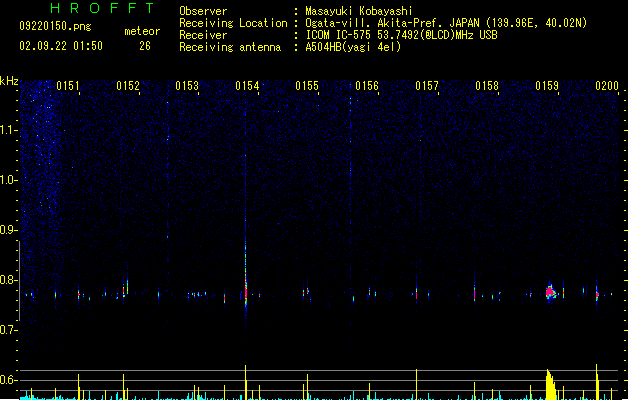Click the 1.1 kHz axis label
The height and width of the screenshot is (400, 629).
coord(8,130)
